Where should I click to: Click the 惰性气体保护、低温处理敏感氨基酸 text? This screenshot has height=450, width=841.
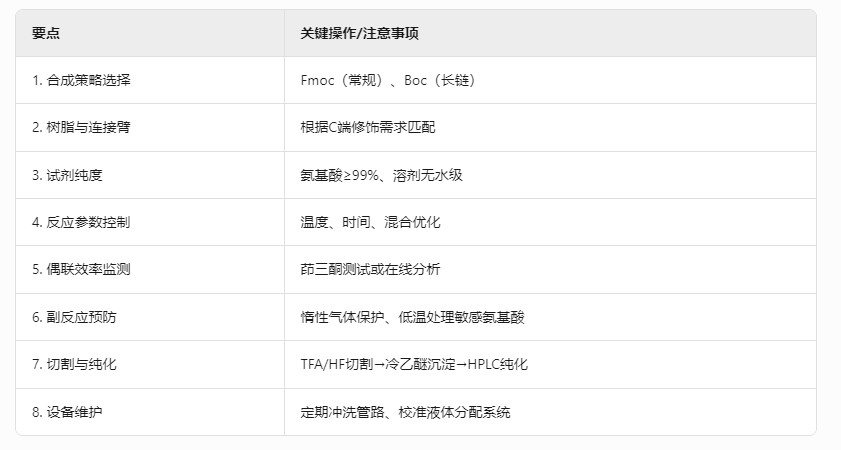(412, 317)
